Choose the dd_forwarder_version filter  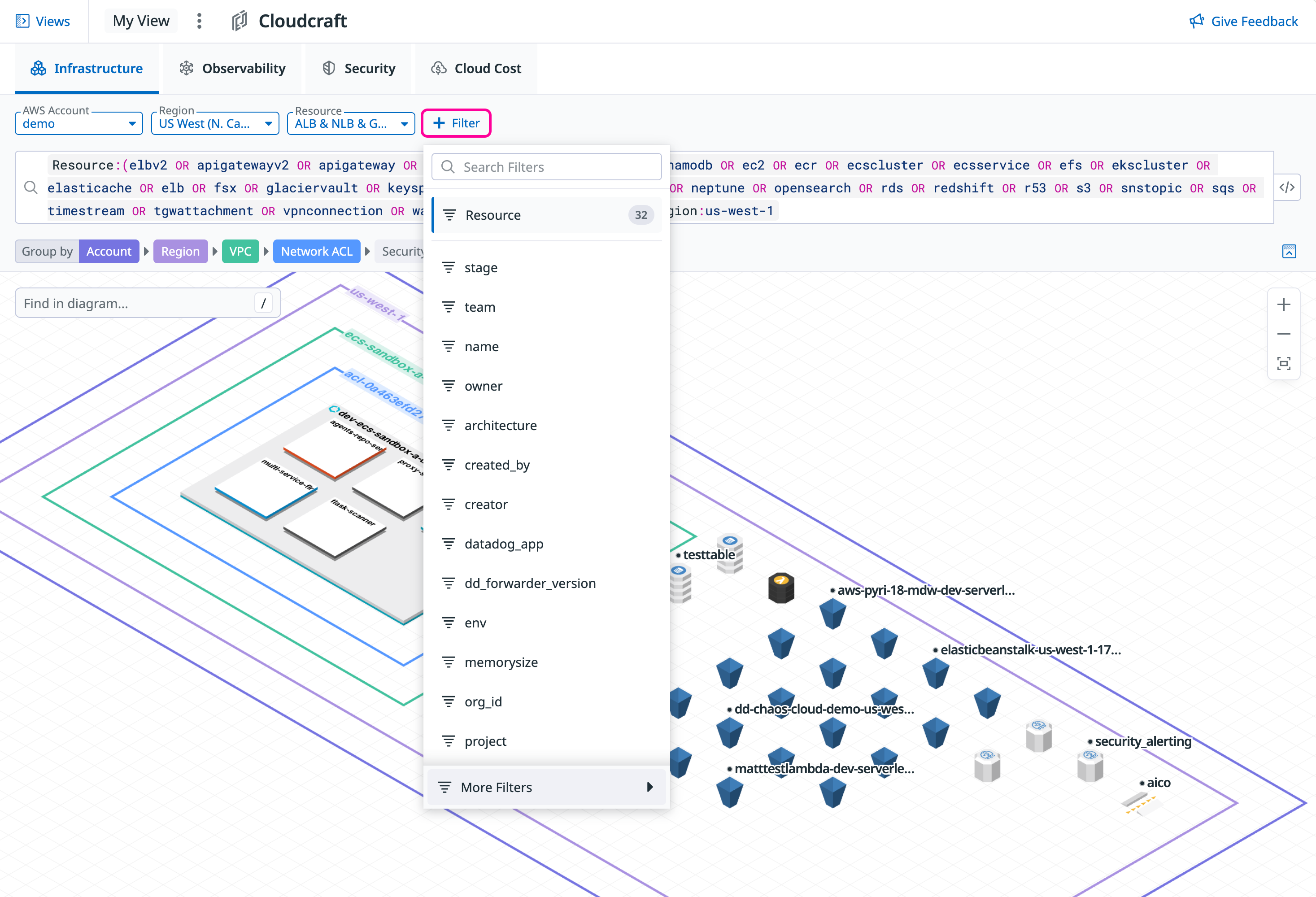pos(546,583)
